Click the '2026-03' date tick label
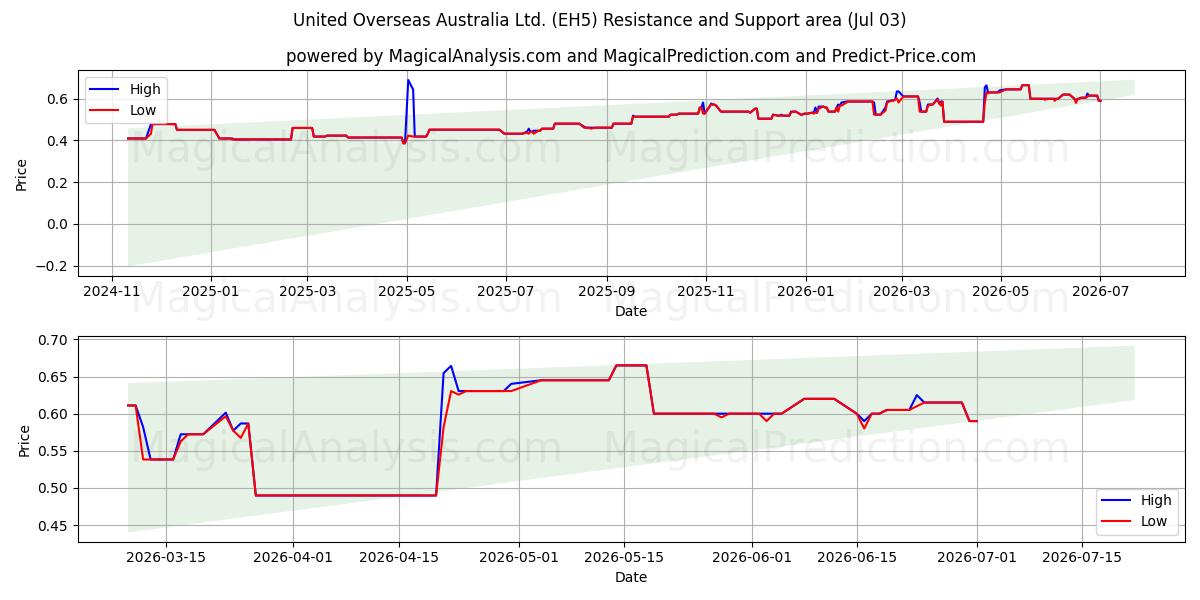The height and width of the screenshot is (600, 1200). click(x=902, y=293)
